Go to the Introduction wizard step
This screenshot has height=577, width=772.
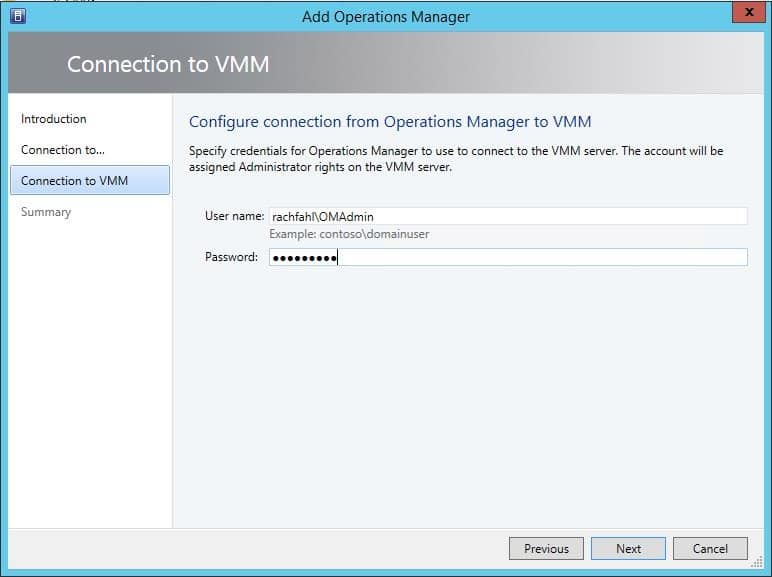(54, 119)
